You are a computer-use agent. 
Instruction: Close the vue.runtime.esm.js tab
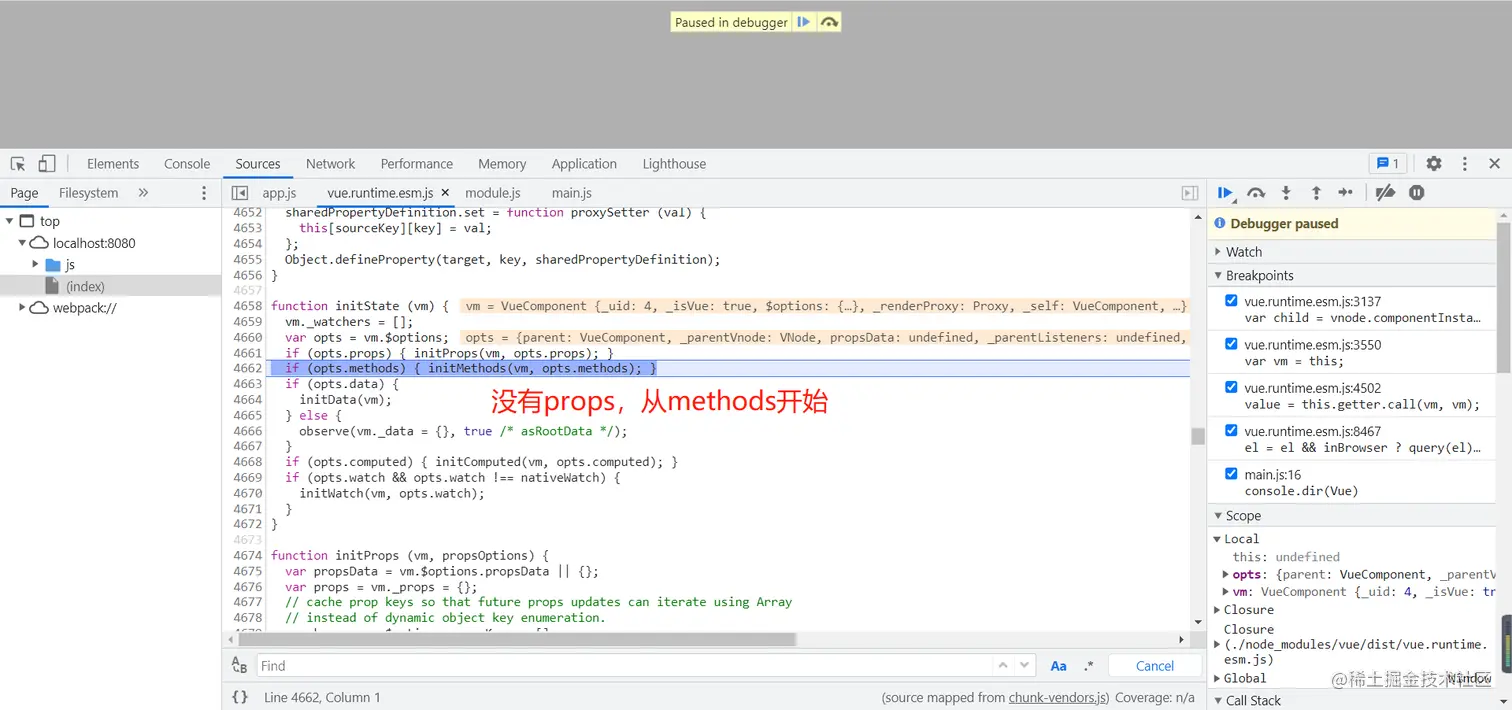tap(445, 193)
